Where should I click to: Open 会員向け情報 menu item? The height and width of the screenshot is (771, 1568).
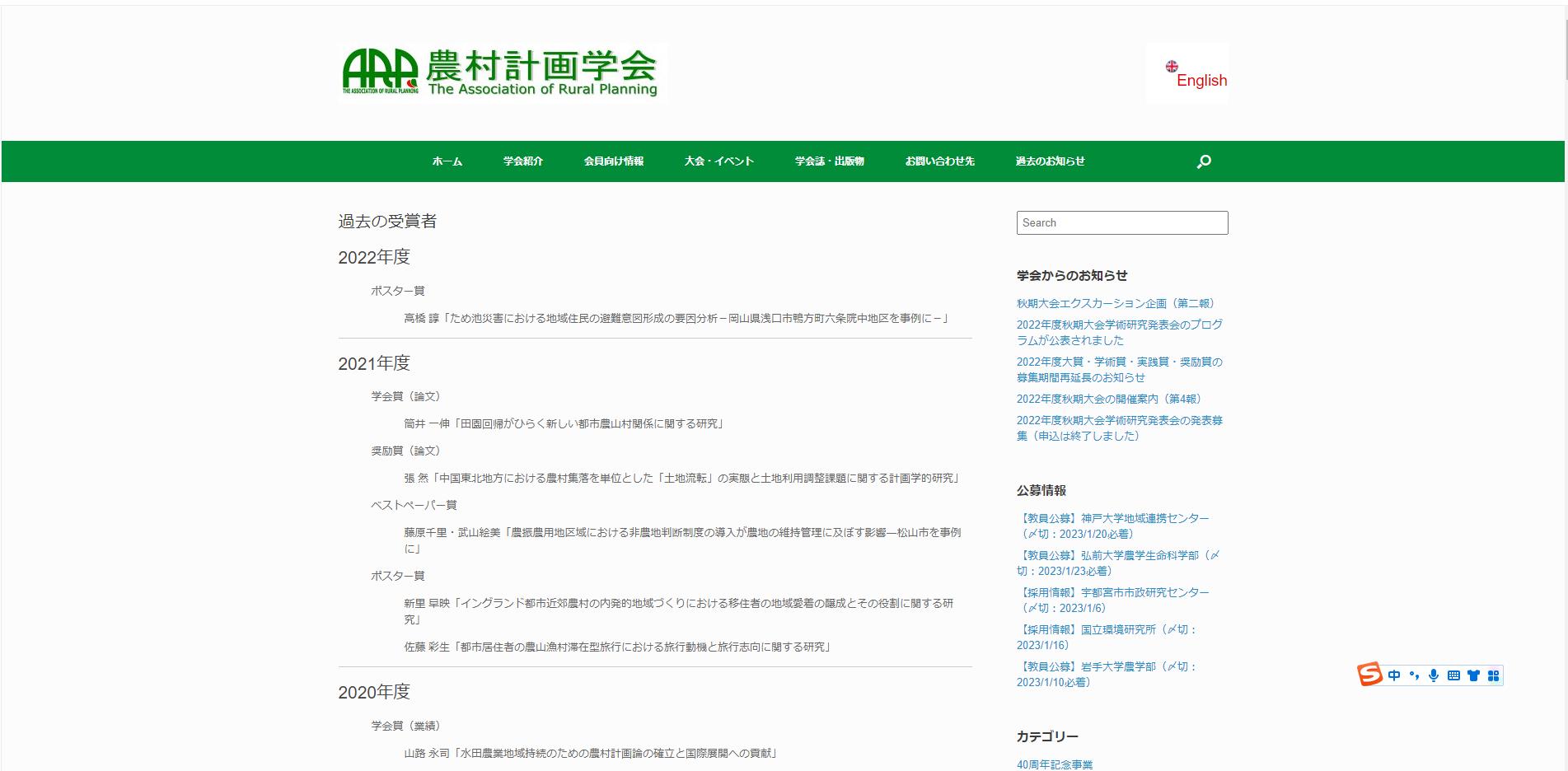pos(614,161)
